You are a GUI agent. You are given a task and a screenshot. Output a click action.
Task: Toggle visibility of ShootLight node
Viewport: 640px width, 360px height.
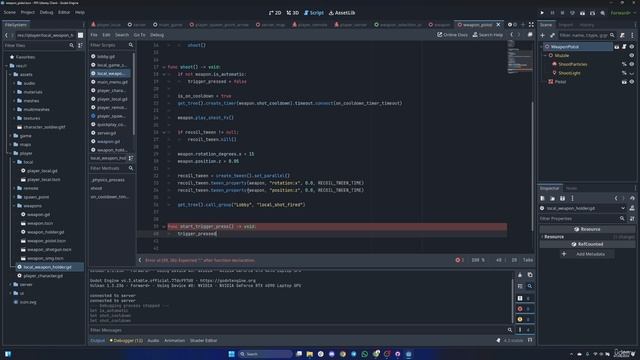point(632,73)
